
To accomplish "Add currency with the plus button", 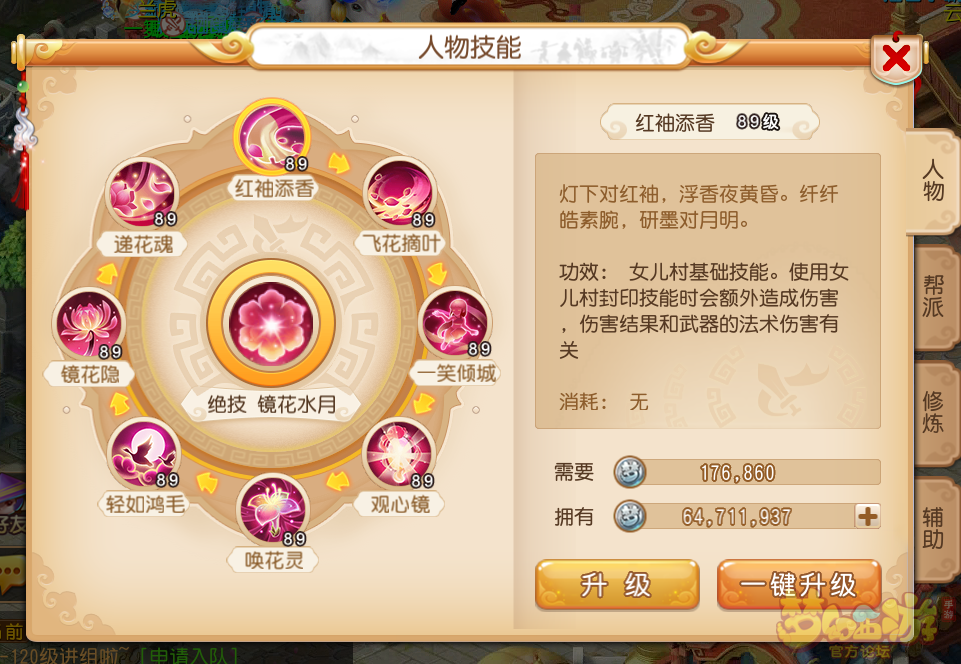I will click(x=867, y=516).
